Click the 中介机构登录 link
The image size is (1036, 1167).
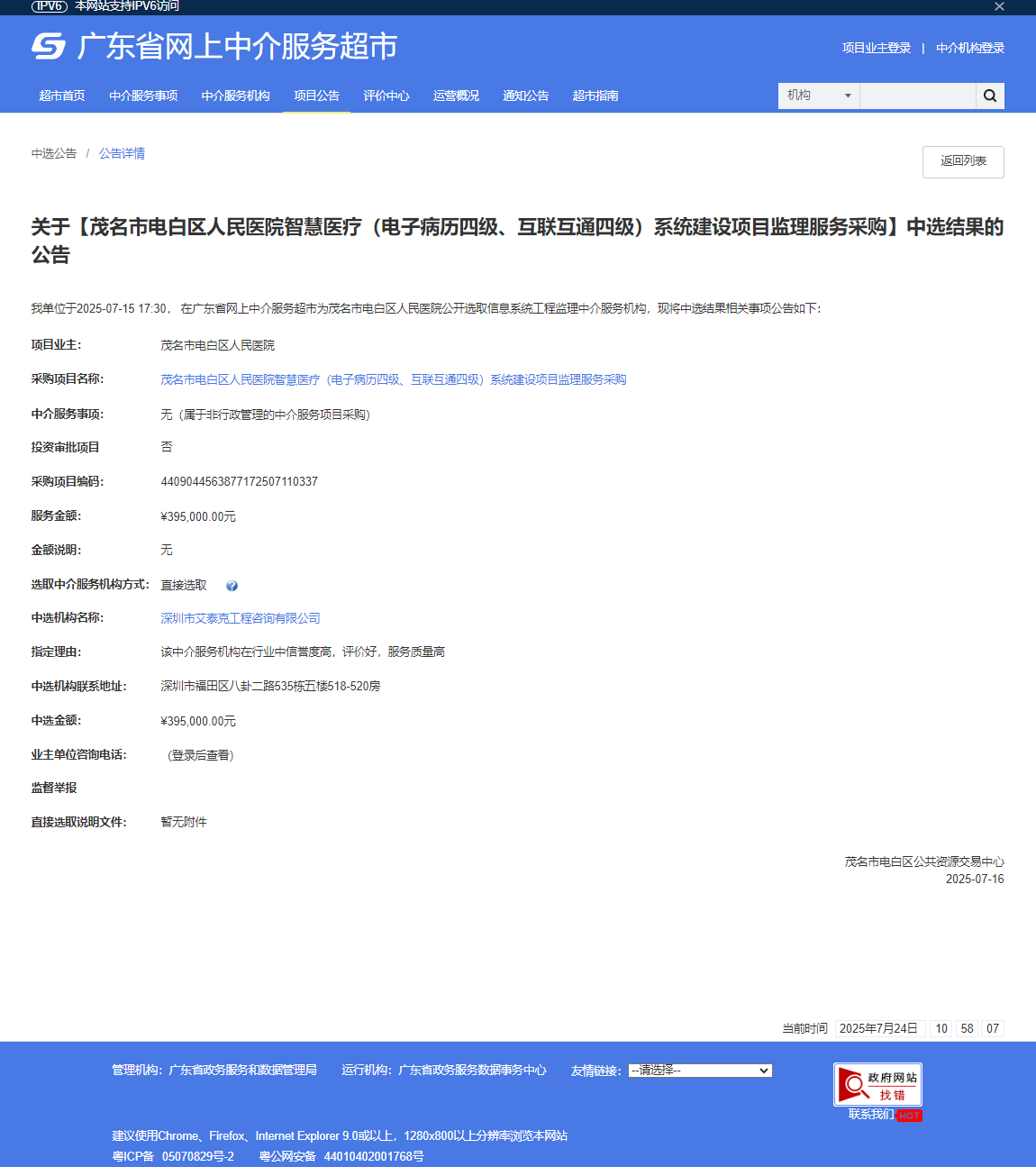pos(970,49)
